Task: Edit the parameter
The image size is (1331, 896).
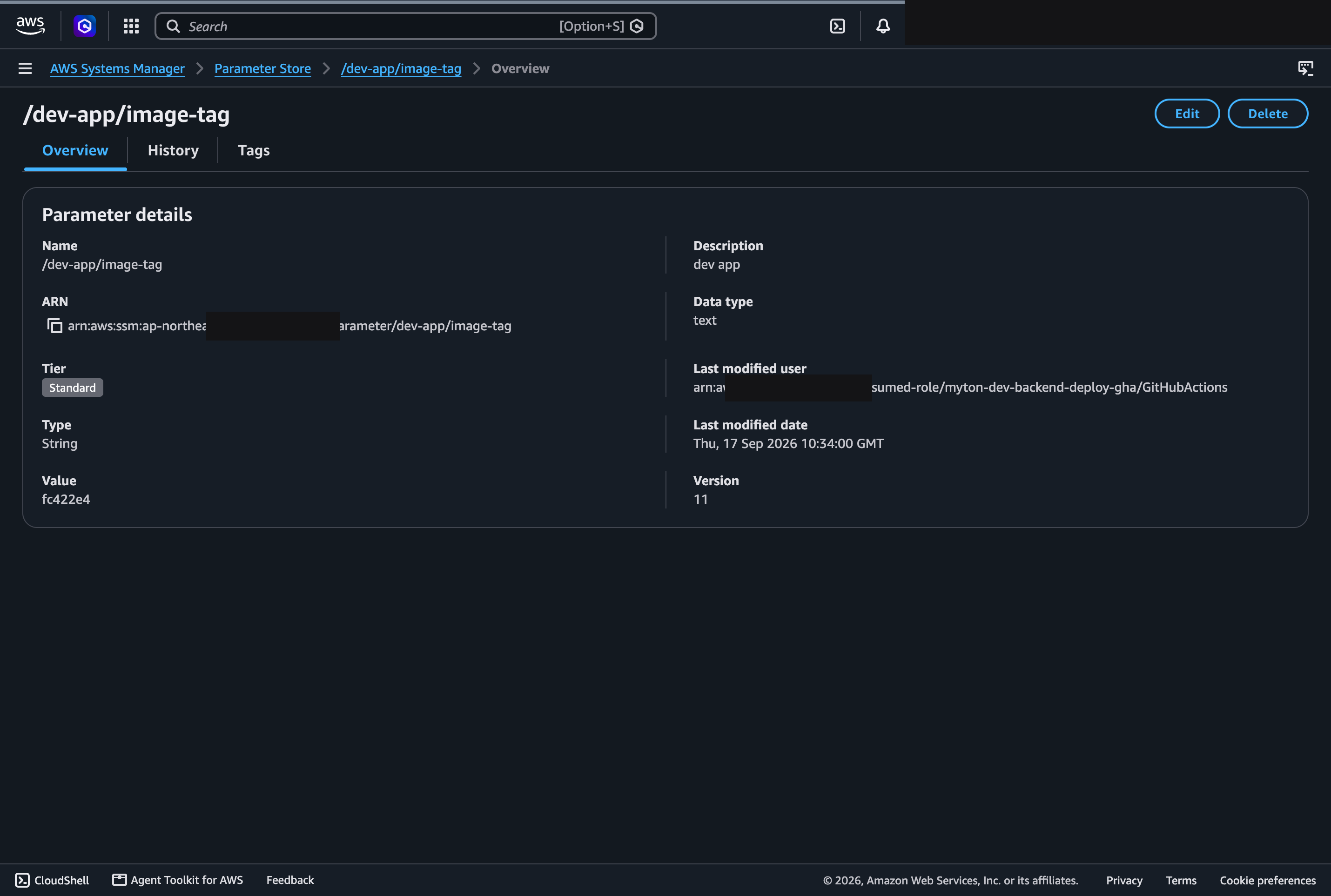Action: click(1187, 114)
